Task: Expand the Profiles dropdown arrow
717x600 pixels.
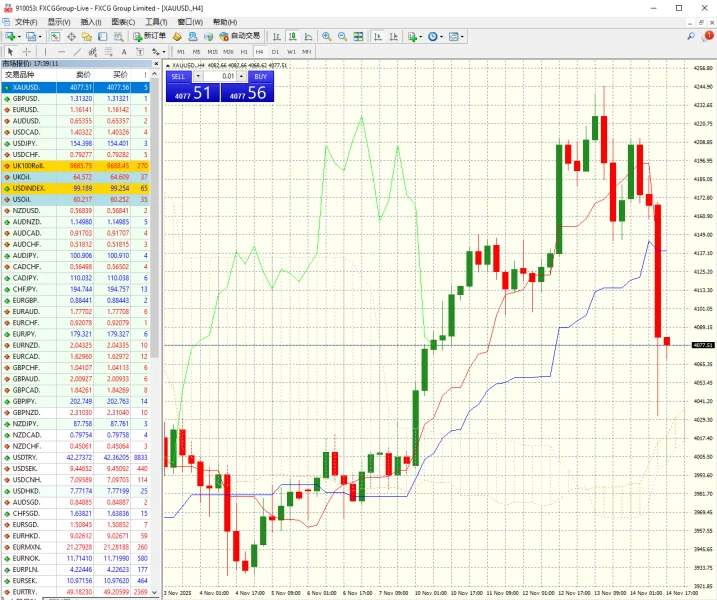Action: tap(40, 37)
